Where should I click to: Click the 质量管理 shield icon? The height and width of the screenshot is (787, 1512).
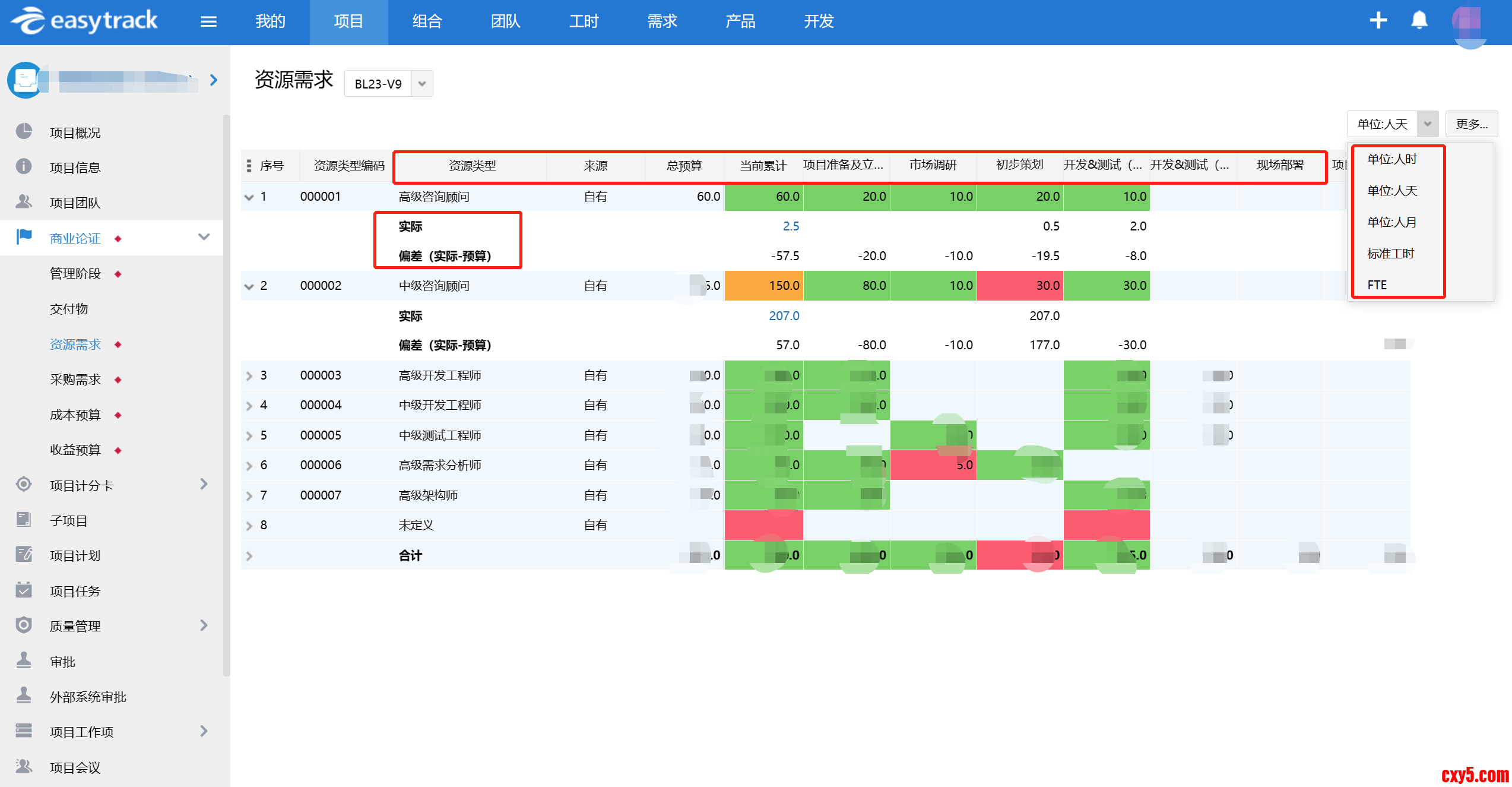point(24,625)
